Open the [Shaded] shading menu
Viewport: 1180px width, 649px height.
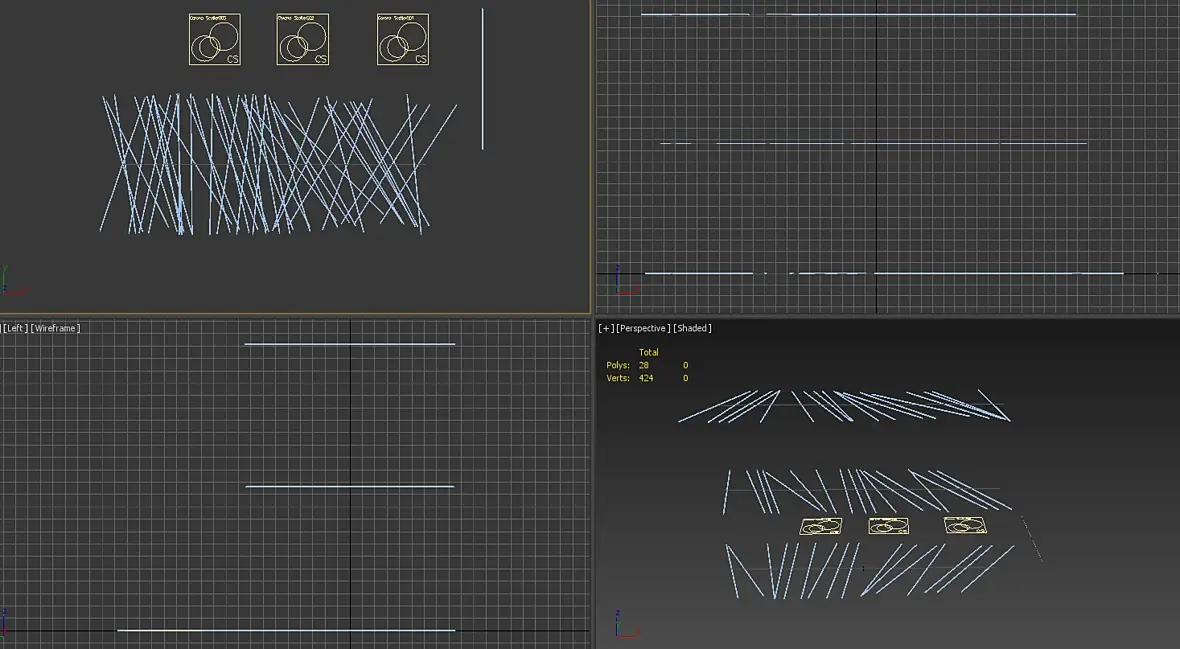point(692,328)
